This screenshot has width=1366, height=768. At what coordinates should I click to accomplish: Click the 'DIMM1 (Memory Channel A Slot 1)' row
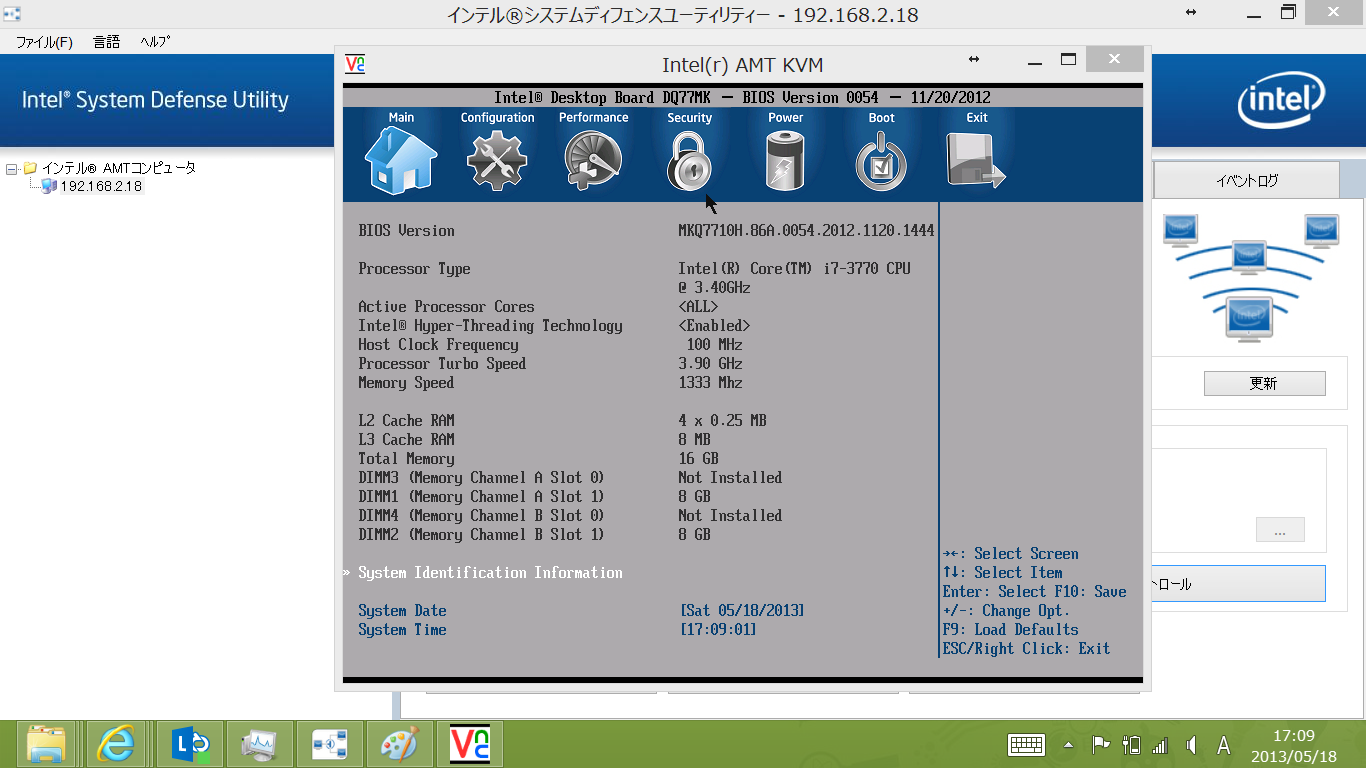(534, 497)
